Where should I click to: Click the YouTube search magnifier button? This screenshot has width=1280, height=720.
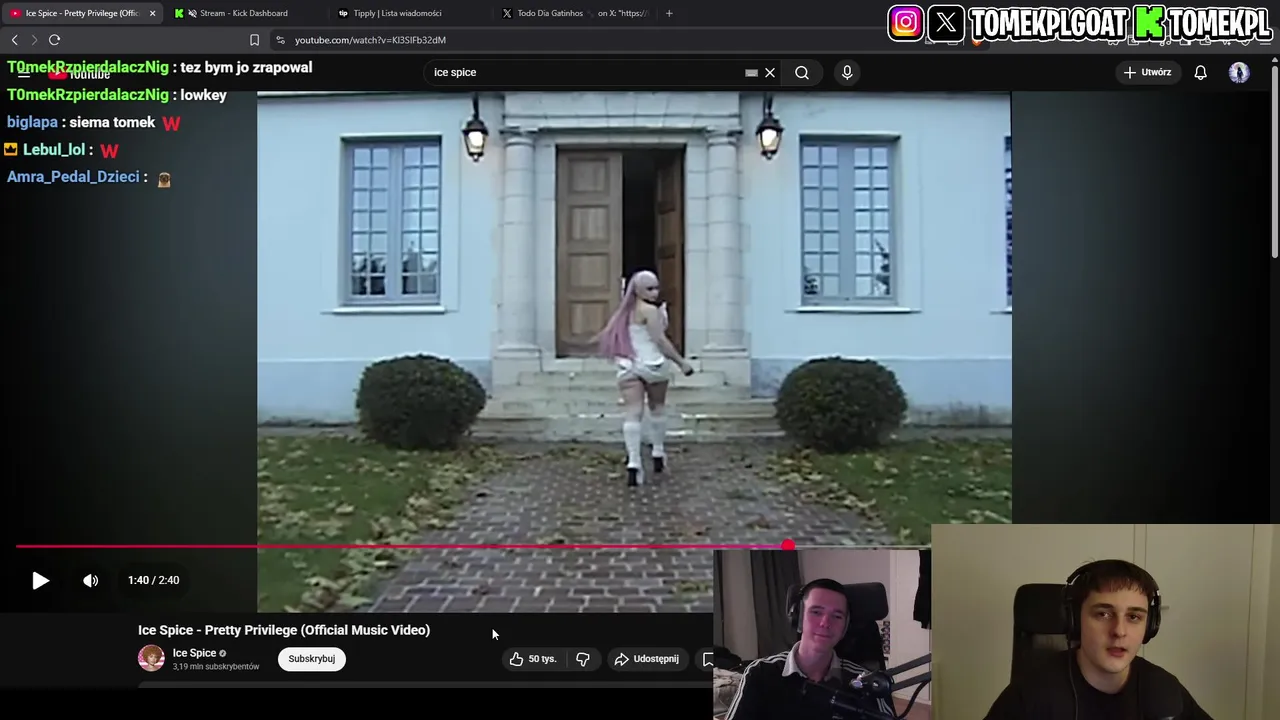pos(802,72)
